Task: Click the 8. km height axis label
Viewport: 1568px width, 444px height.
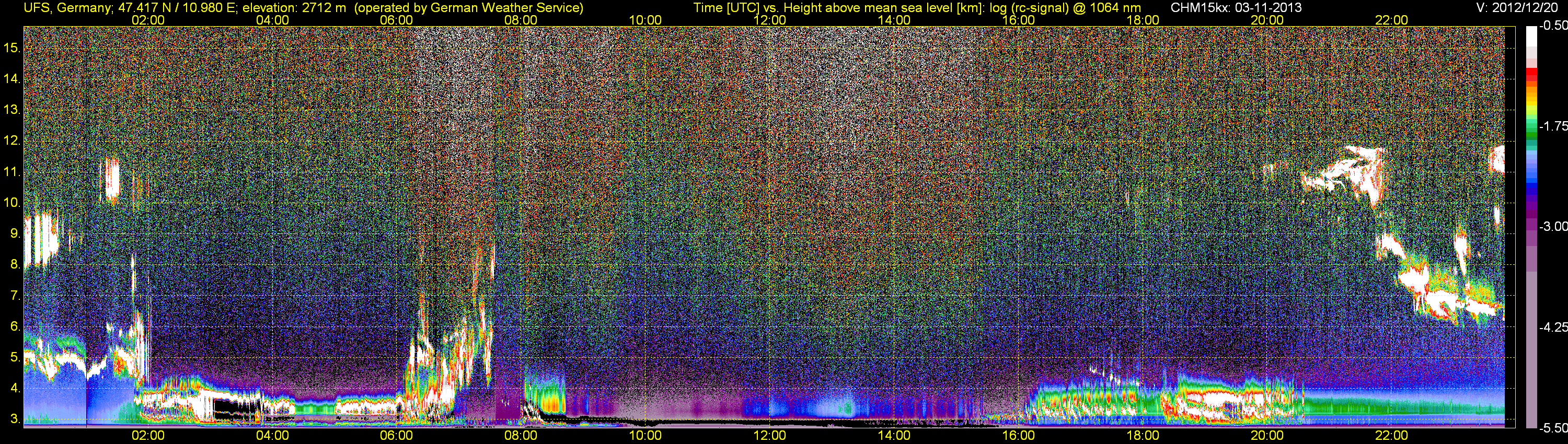Action: pyautogui.click(x=15, y=264)
